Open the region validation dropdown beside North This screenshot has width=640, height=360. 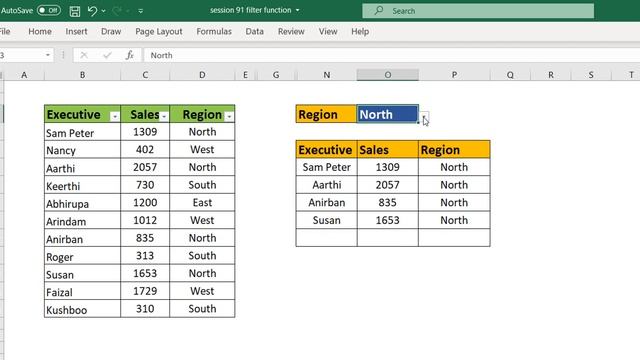pyautogui.click(x=424, y=116)
